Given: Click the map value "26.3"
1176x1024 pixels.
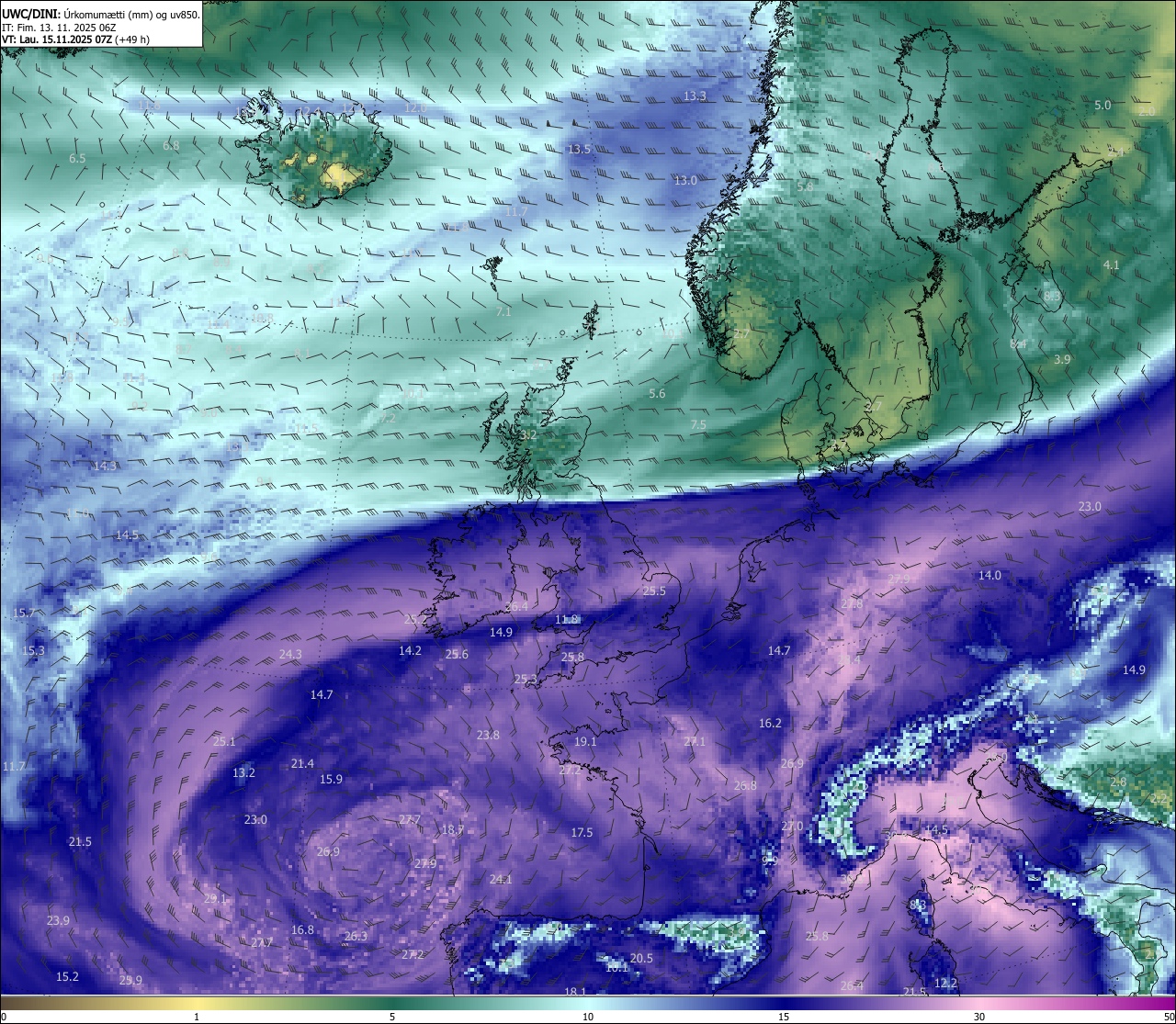Looking at the screenshot, I should tap(356, 937).
